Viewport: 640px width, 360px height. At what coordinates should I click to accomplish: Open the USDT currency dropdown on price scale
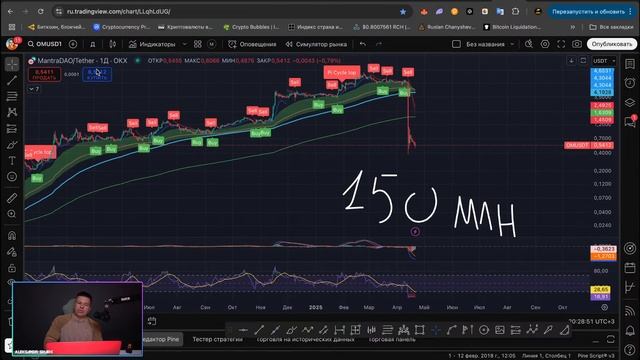[604, 61]
